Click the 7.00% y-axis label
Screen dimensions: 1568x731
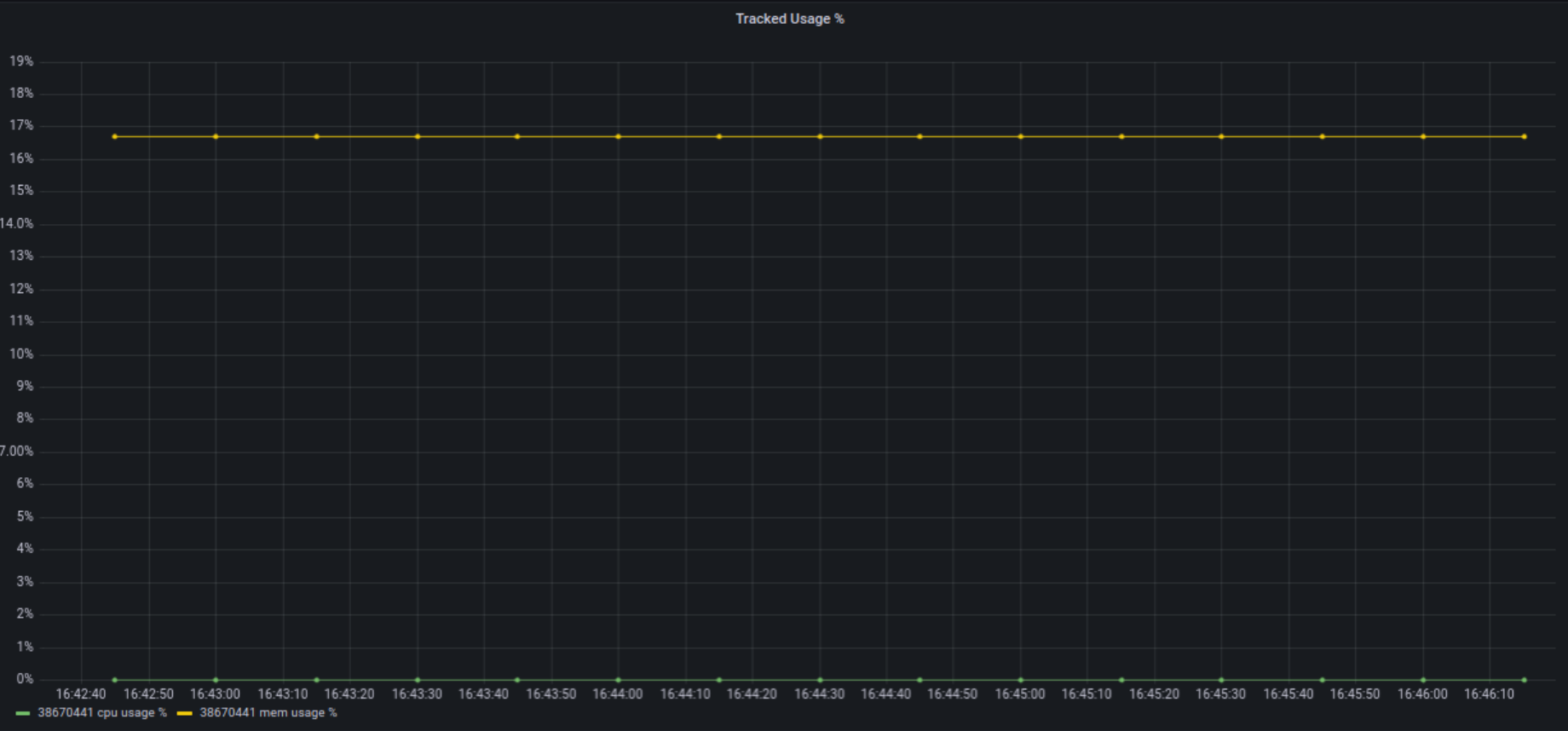tap(17, 451)
